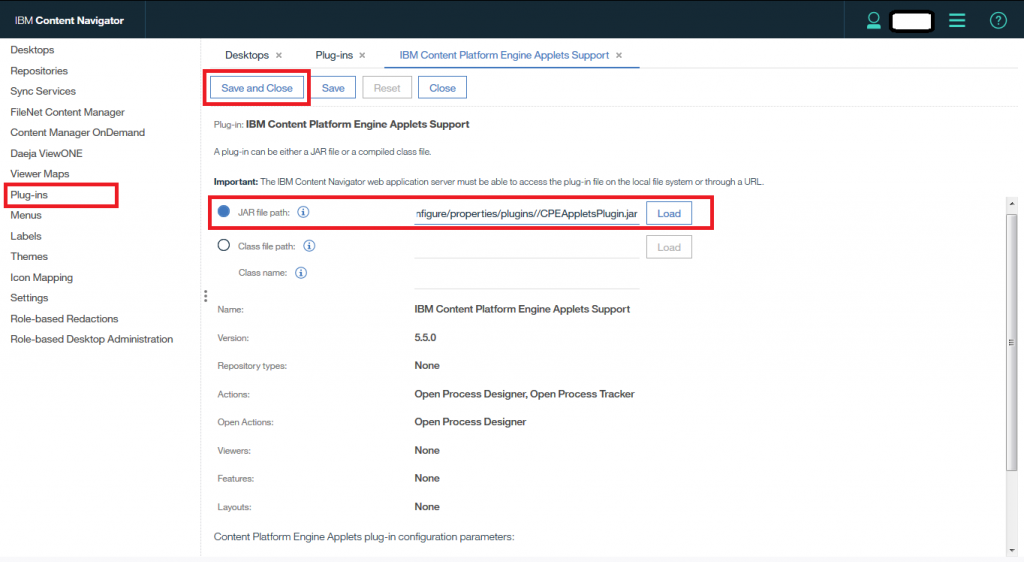Click the Name value IBM Content Platform Engine Applets Support

pyautogui.click(x=522, y=309)
